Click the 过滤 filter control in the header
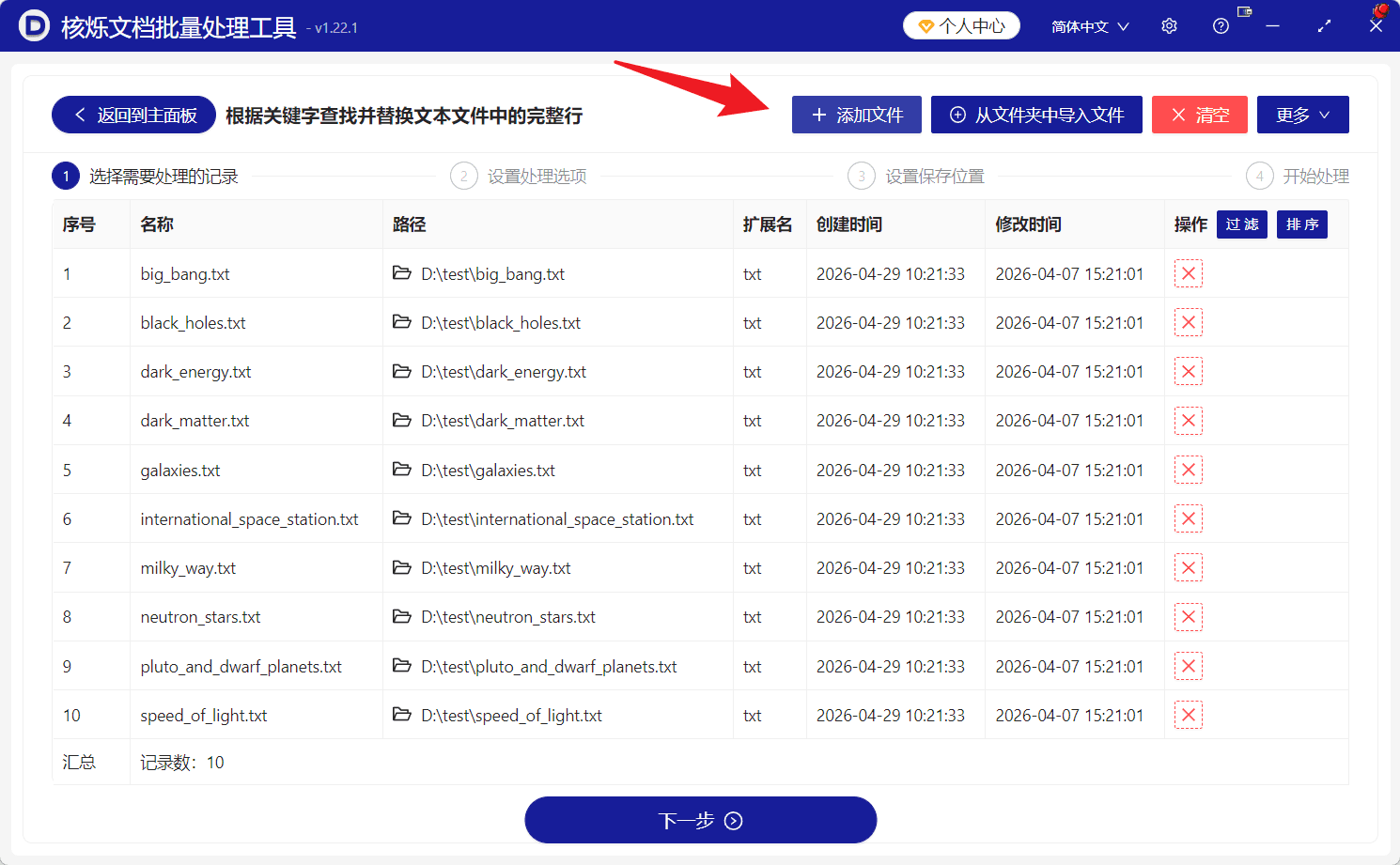 tap(1241, 224)
